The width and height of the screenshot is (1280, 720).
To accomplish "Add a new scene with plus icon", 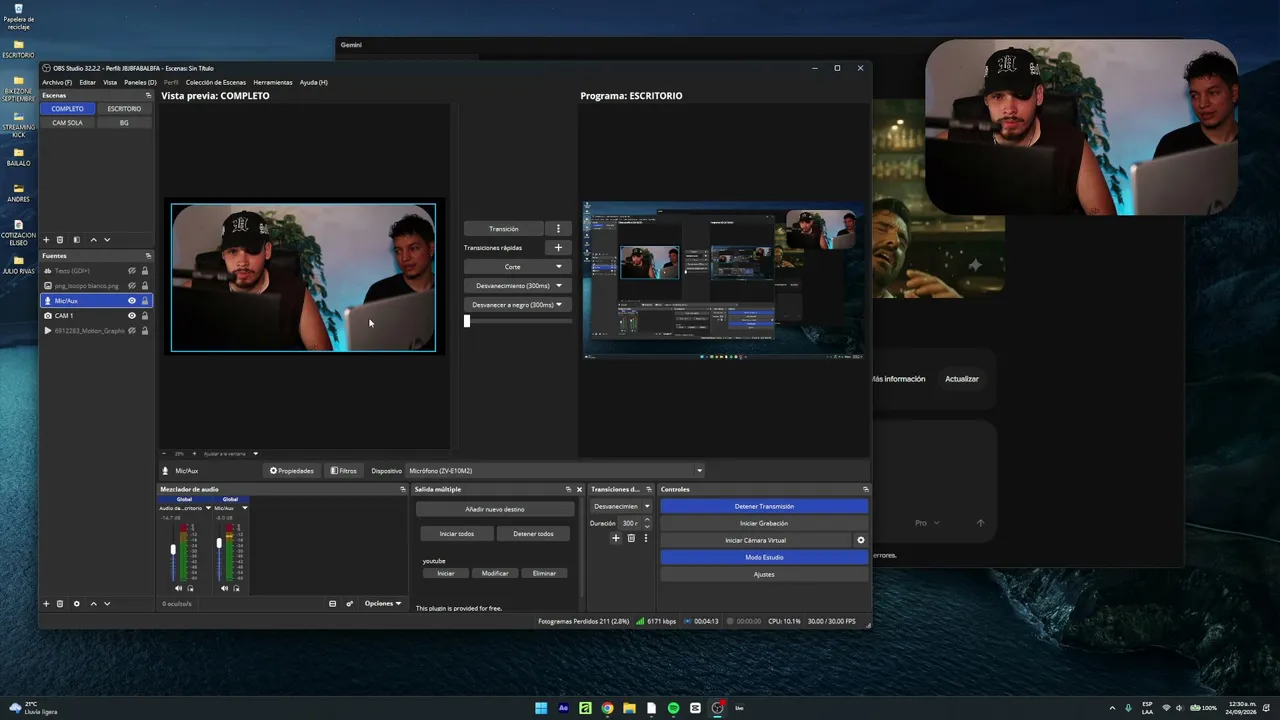I will tap(45, 240).
